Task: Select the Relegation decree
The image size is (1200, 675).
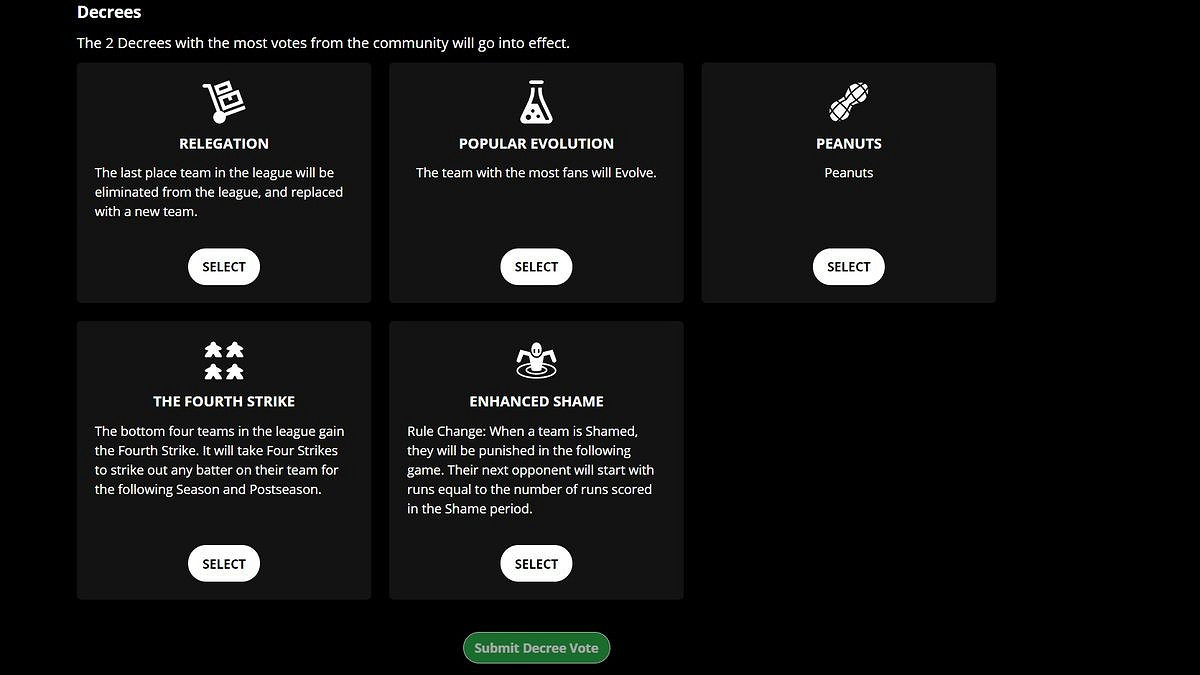Action: (224, 267)
